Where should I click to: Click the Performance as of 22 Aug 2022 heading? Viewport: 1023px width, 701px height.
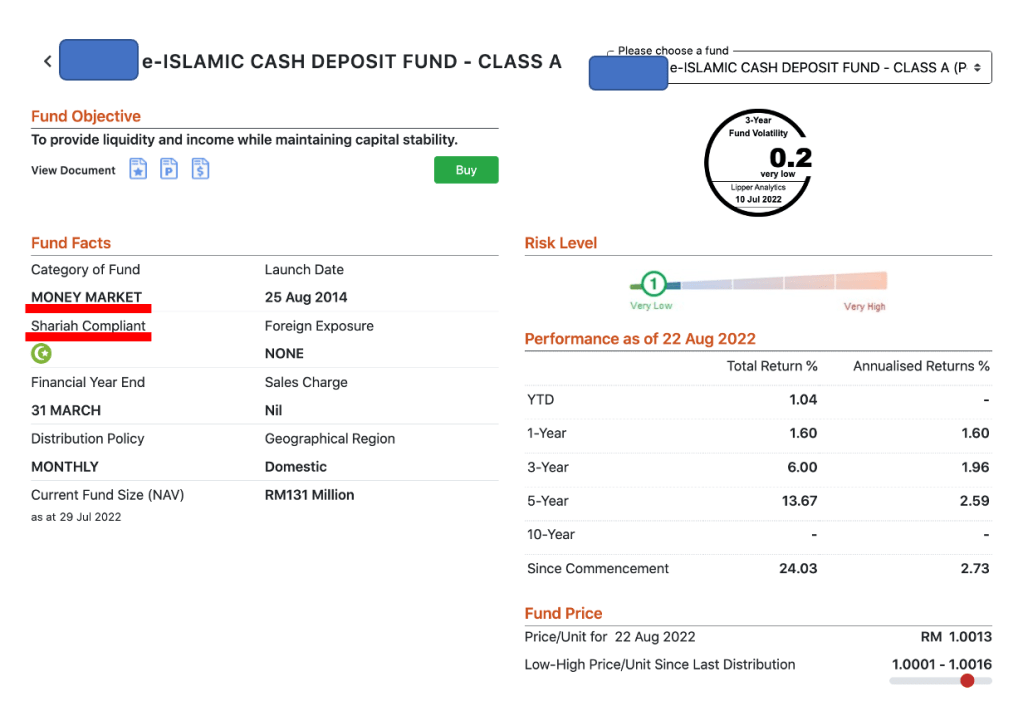(x=640, y=338)
